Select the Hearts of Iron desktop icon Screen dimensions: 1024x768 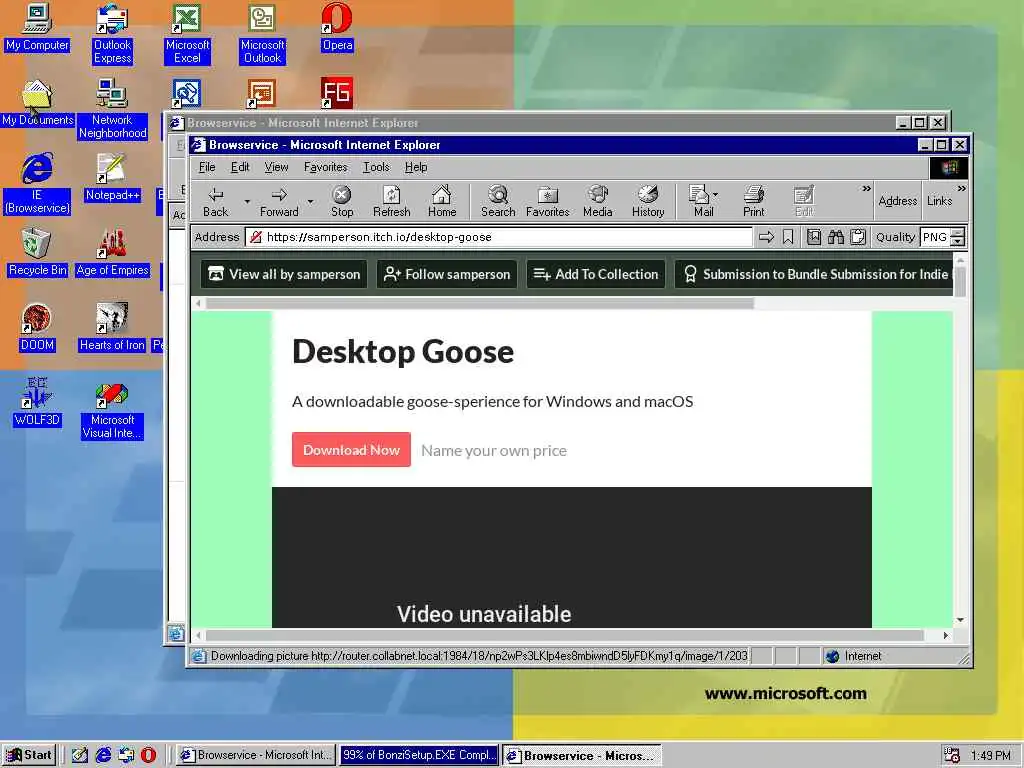click(x=112, y=327)
